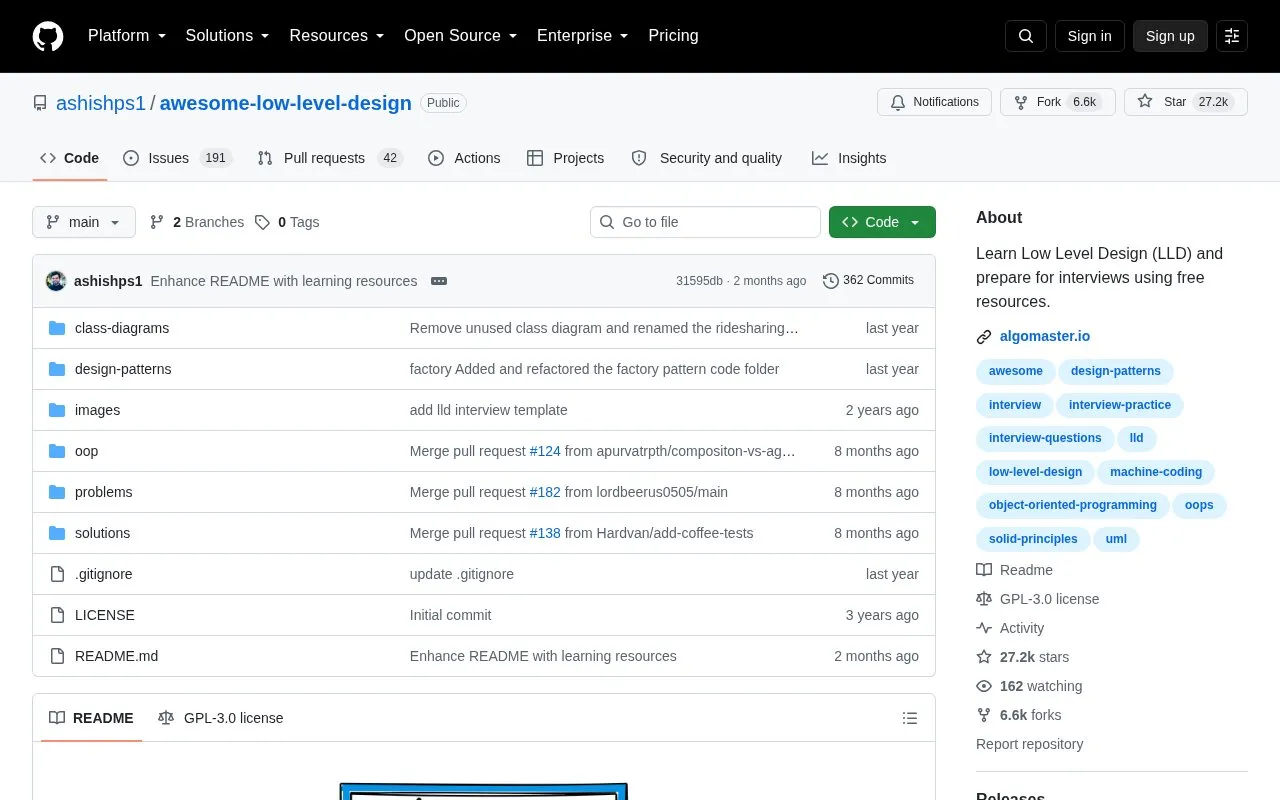1280x800 pixels.
Task: Click the search magnifier button
Action: coord(1026,36)
